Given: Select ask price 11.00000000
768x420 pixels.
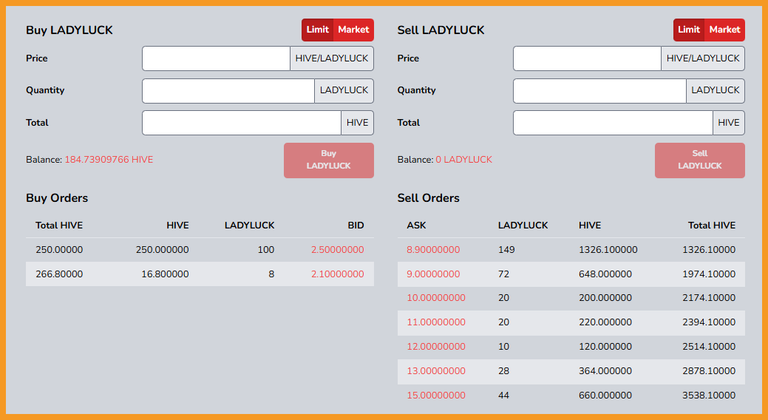Looking at the screenshot, I should coord(436,322).
